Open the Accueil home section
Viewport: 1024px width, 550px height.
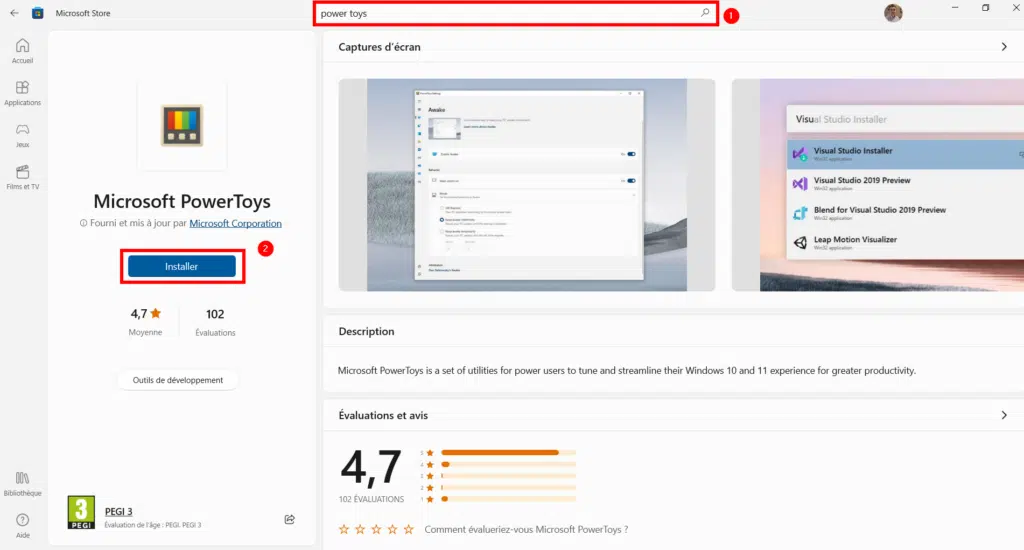coord(22,51)
